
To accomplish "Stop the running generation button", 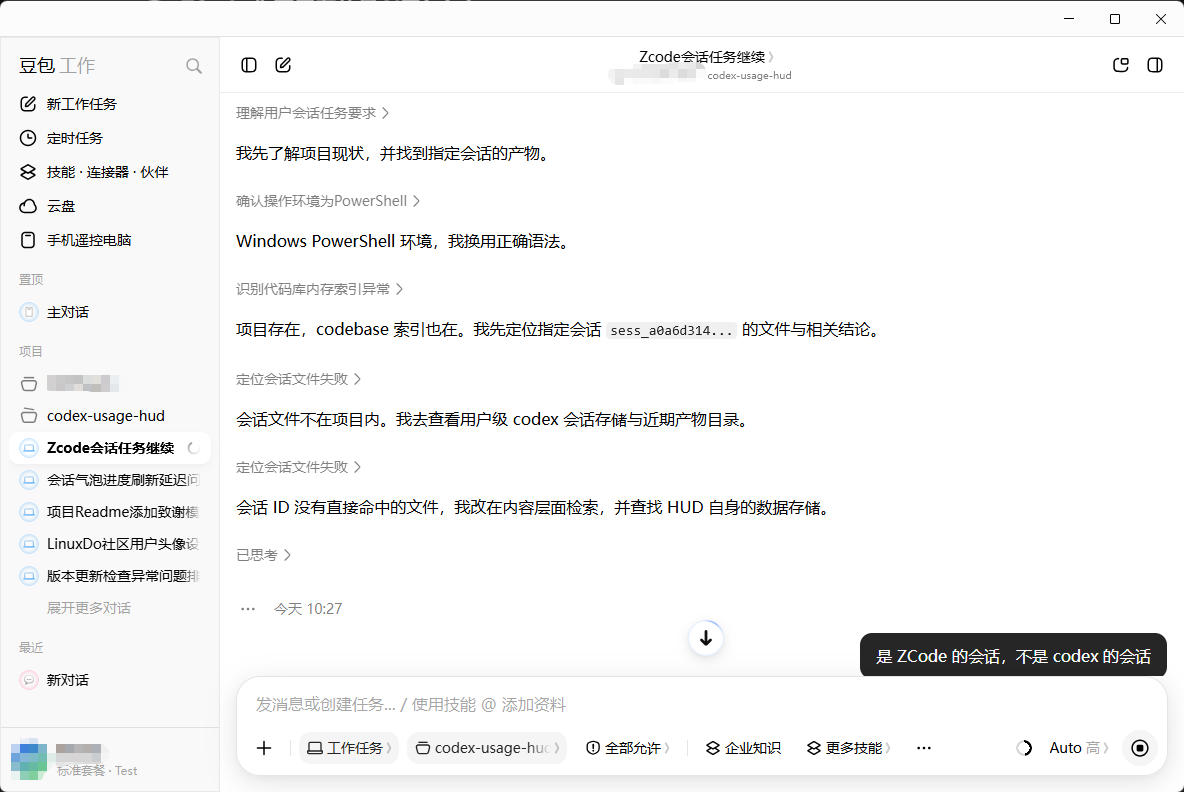I will point(1140,748).
